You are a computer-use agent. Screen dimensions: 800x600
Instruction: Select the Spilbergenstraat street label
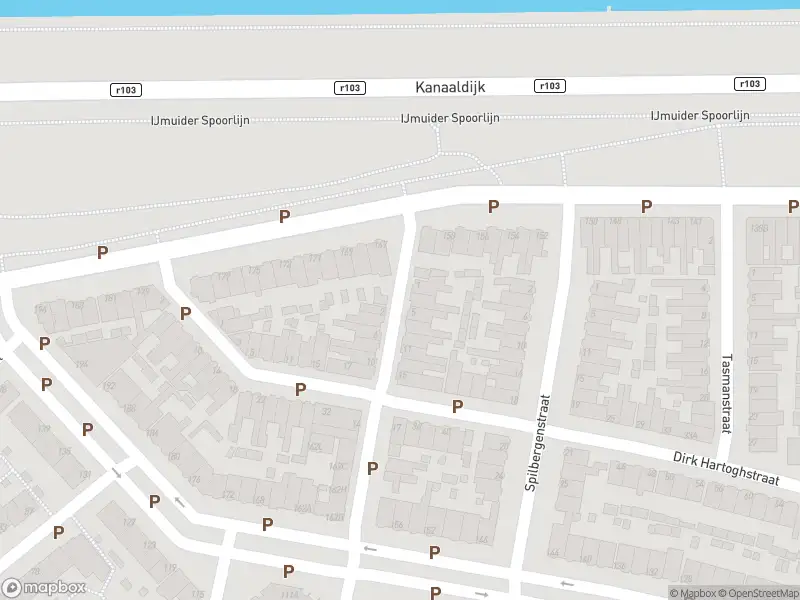tap(538, 443)
